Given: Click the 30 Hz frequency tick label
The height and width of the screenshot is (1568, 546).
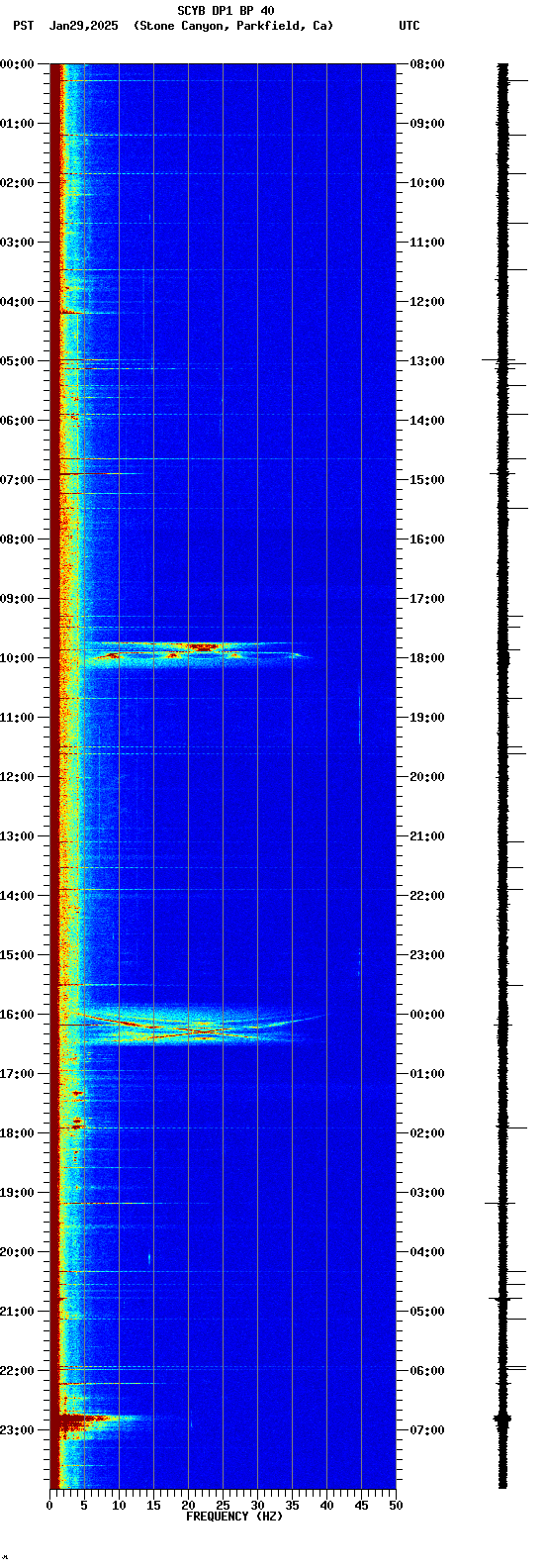Looking at the screenshot, I should pos(257,1506).
